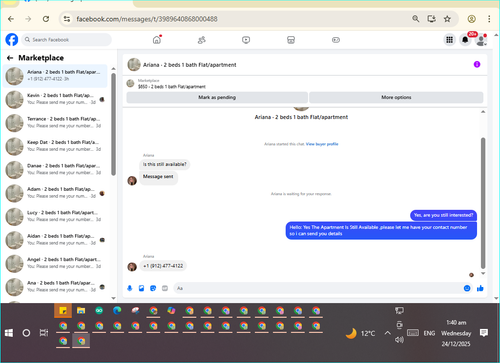Choose a GIF icon
The height and width of the screenshot is (363, 500).
(165, 288)
